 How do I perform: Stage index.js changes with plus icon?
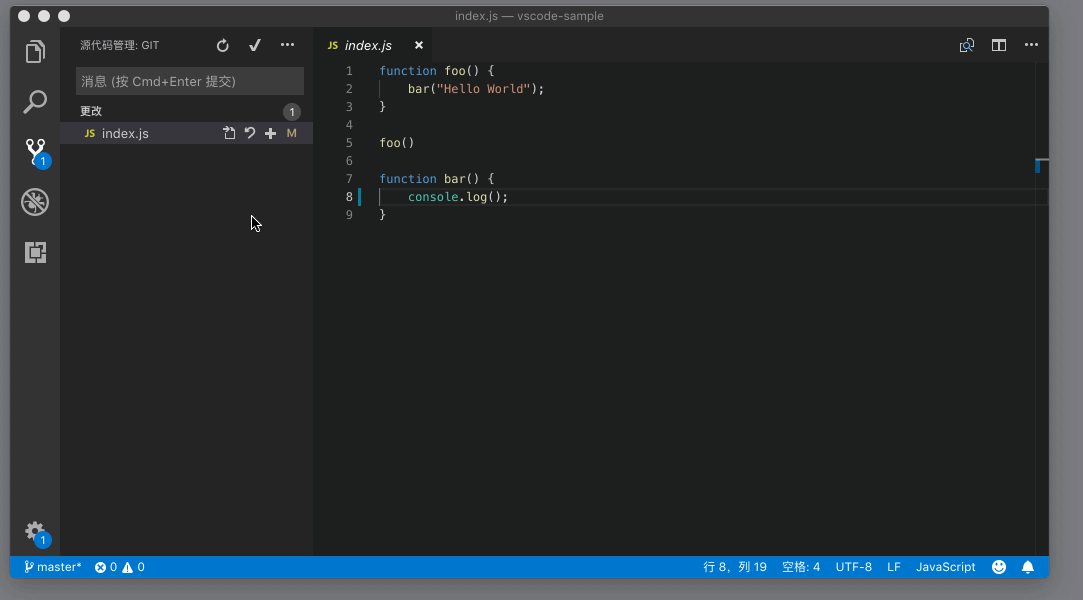pos(270,133)
